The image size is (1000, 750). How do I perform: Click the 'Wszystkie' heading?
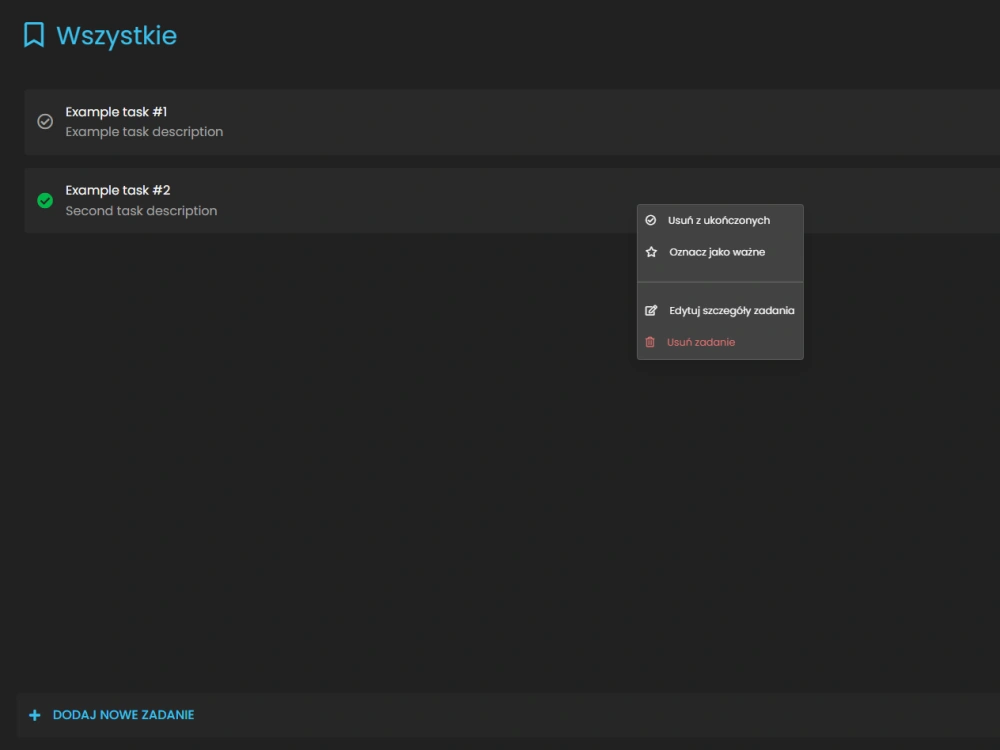117,35
